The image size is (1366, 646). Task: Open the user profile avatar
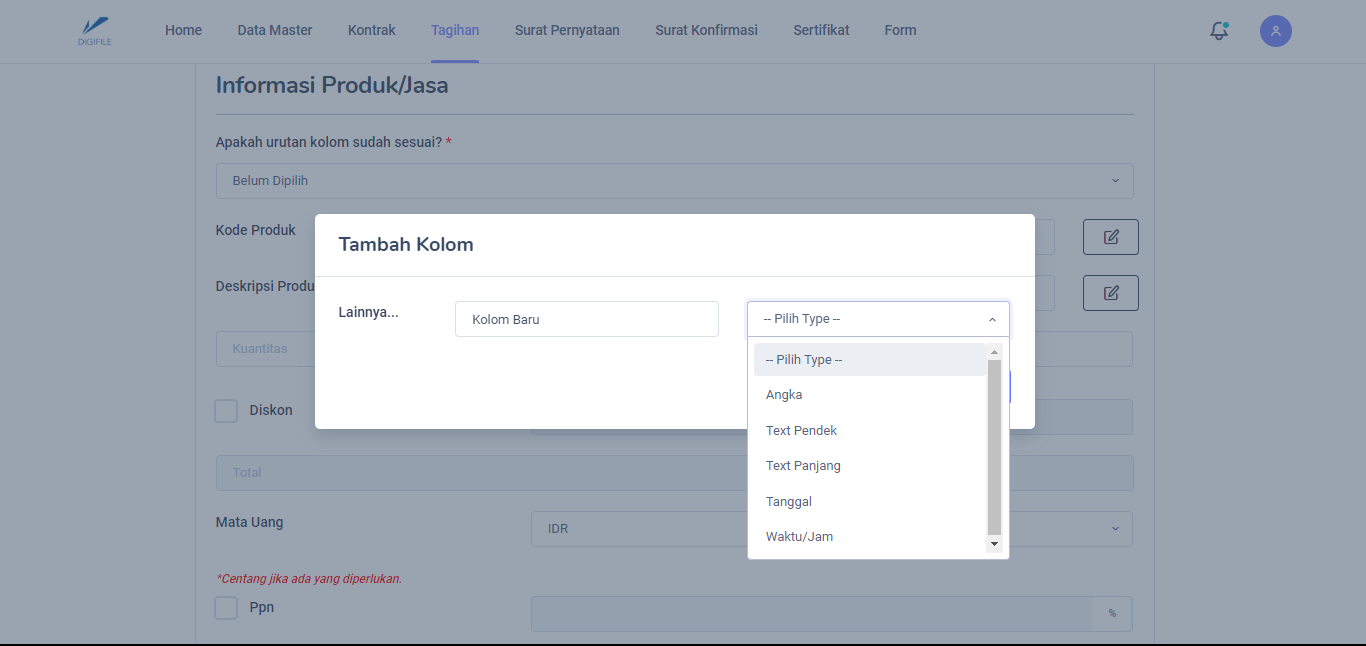pos(1275,31)
